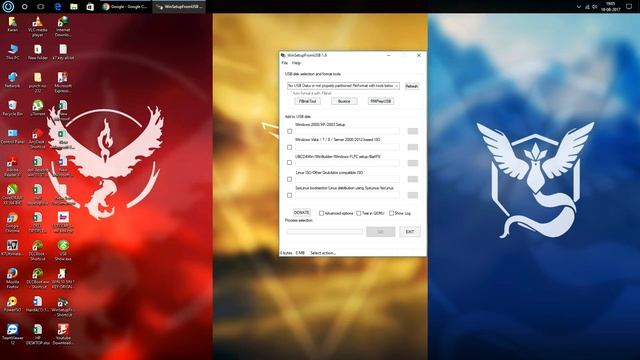Select the Internet Download Manager desktop icon
Image resolution: width=640 pixels, height=360 pixels.
[x=63, y=27]
